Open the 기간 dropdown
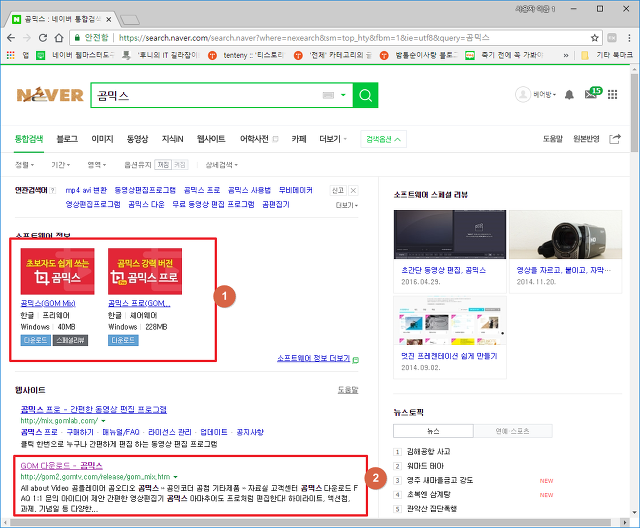Screen dimensions: 640x528 click(x=60, y=165)
